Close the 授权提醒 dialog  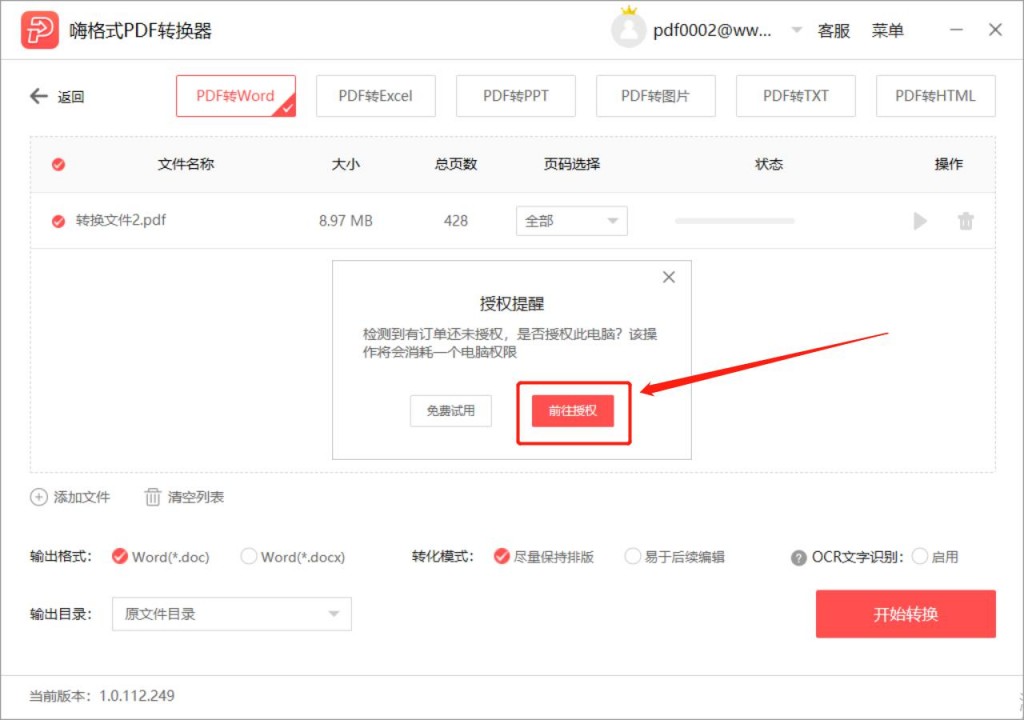click(x=669, y=277)
